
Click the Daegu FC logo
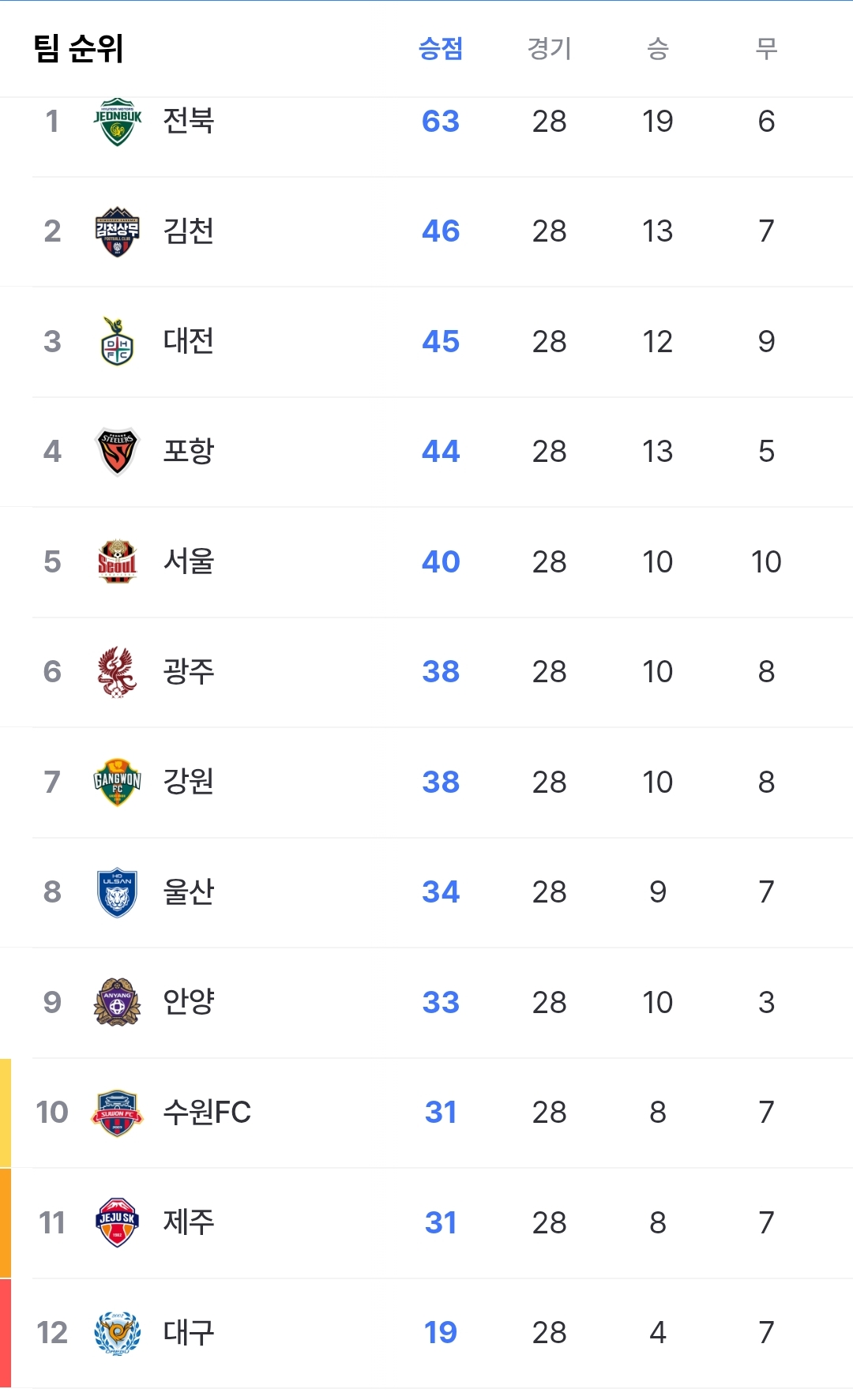(x=117, y=1333)
